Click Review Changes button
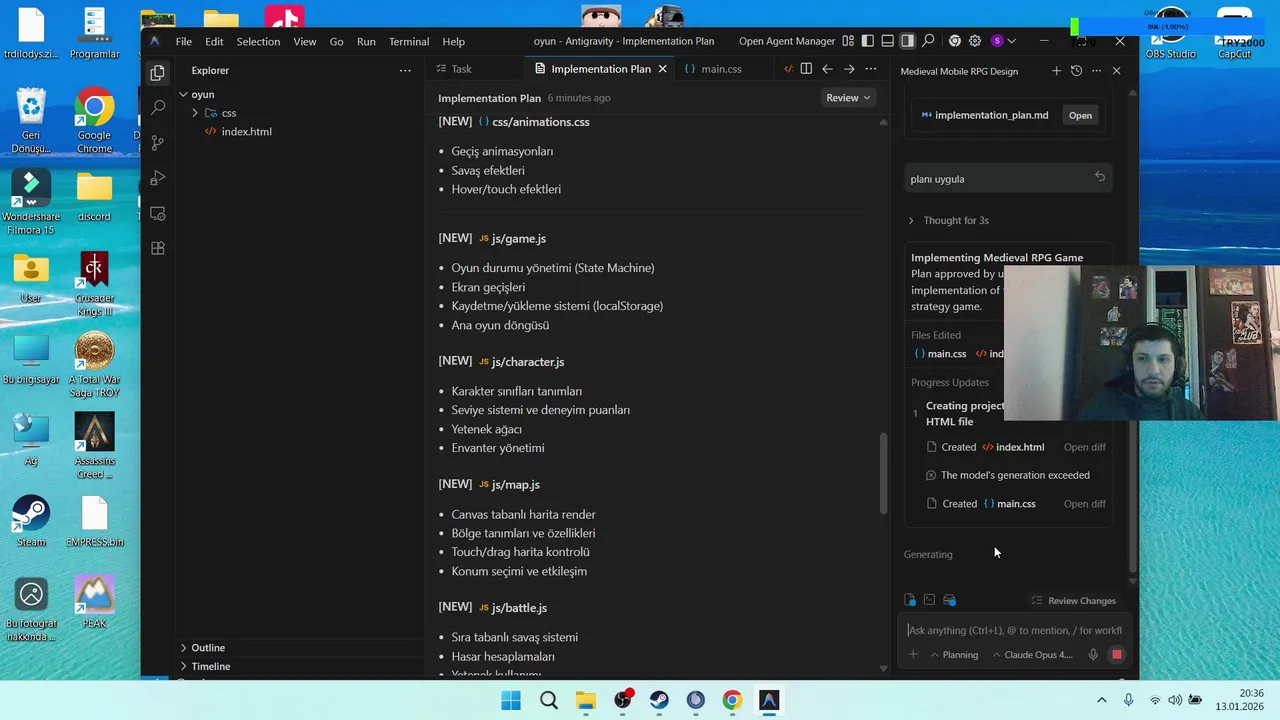The height and width of the screenshot is (720, 1280). click(x=1073, y=600)
